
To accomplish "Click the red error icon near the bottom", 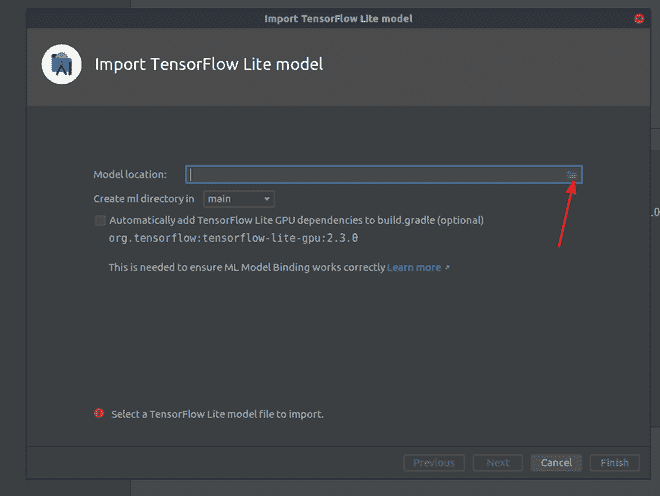I will 98,413.
